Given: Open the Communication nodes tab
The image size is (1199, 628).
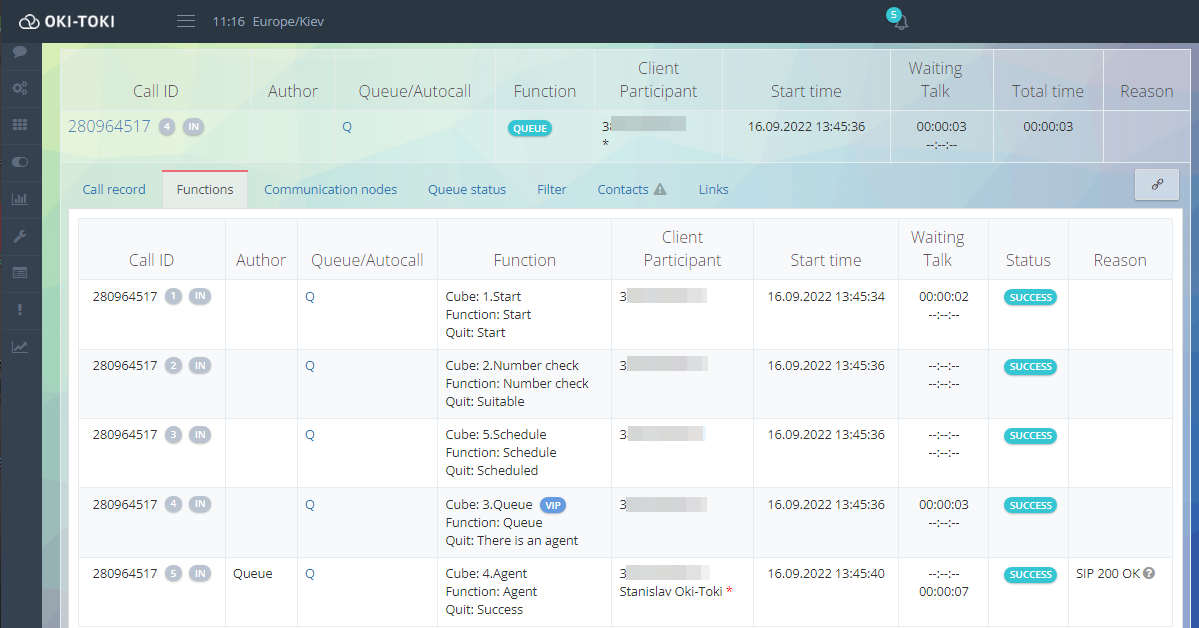Looking at the screenshot, I should click(330, 189).
